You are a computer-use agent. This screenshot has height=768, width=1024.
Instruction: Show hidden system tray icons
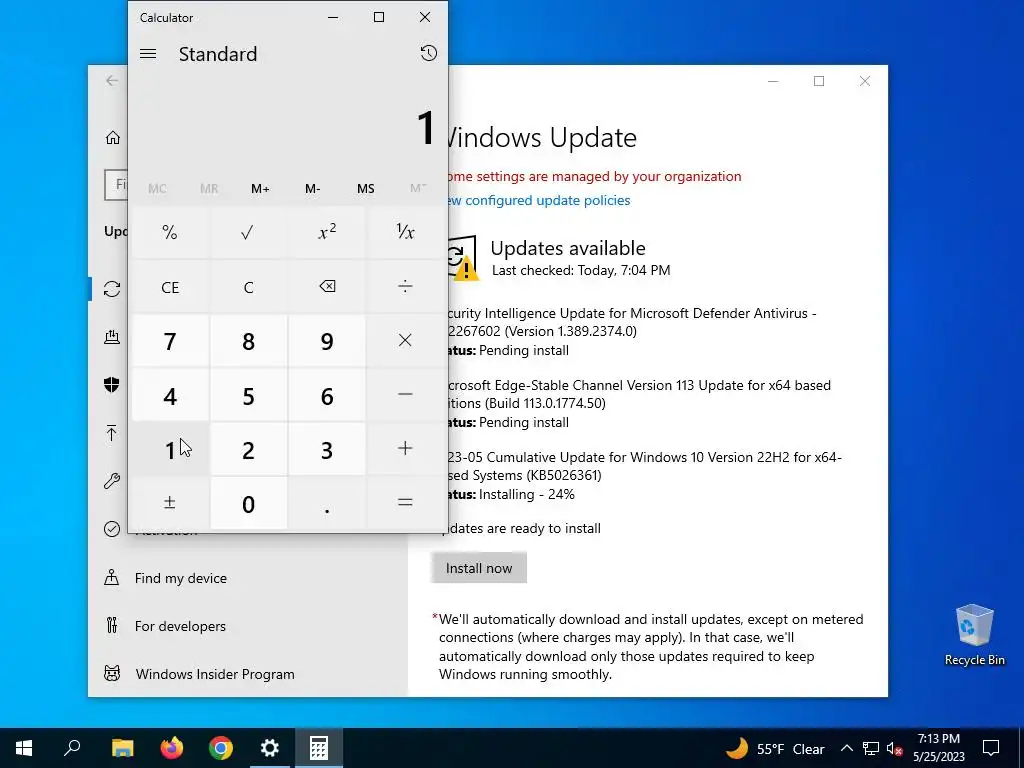coord(846,748)
